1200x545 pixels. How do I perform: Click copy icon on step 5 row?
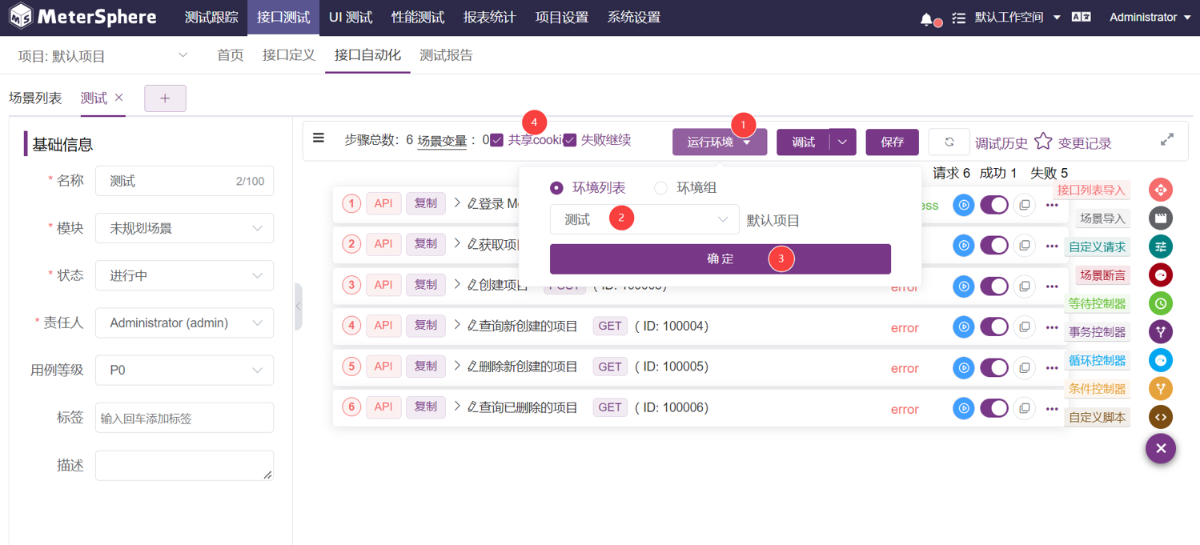(1024, 367)
